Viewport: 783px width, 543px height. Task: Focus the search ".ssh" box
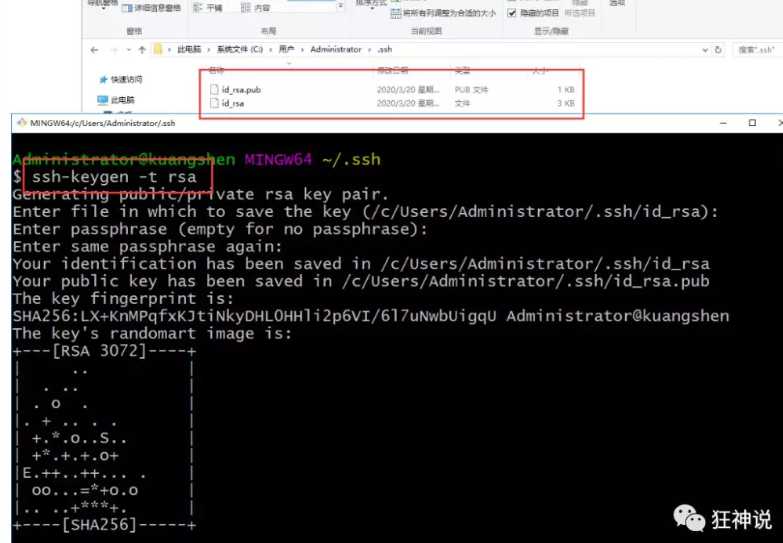click(x=758, y=49)
